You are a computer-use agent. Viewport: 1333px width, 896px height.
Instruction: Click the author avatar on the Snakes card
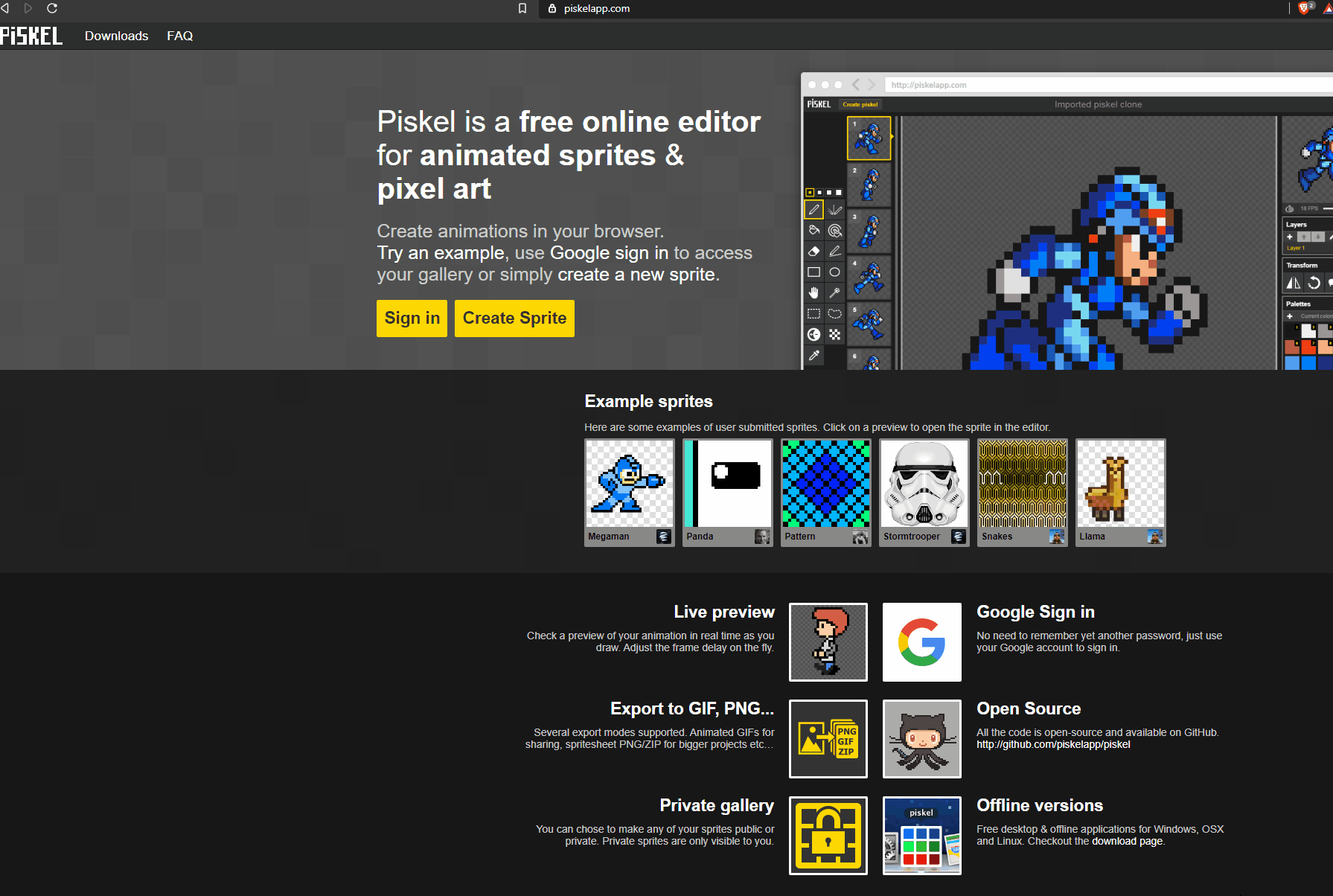pyautogui.click(x=1057, y=537)
